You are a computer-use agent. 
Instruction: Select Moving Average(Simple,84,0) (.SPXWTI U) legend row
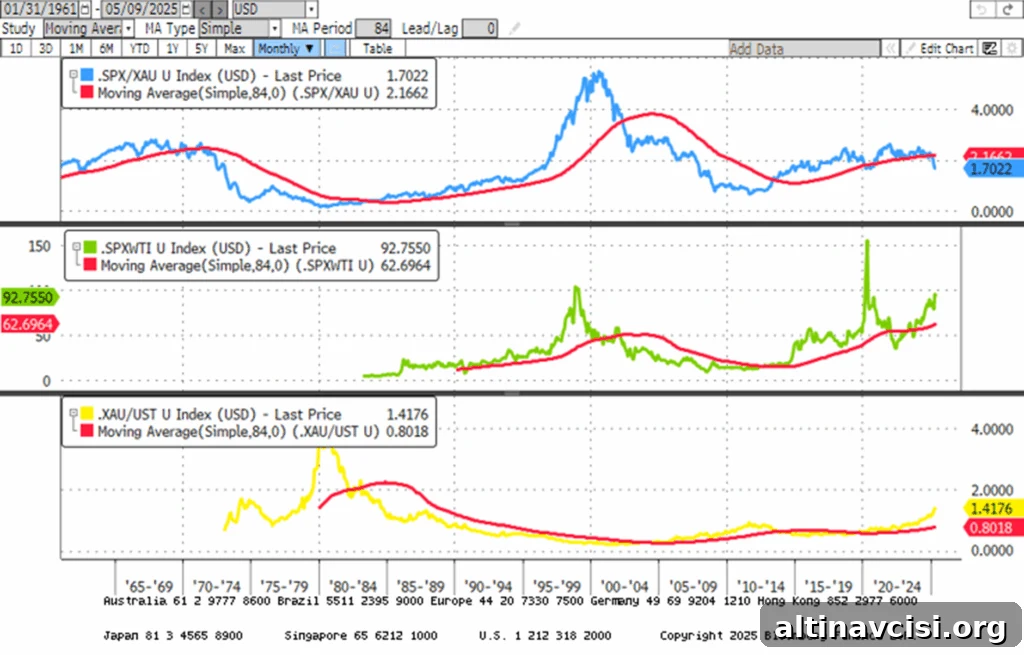257,264
